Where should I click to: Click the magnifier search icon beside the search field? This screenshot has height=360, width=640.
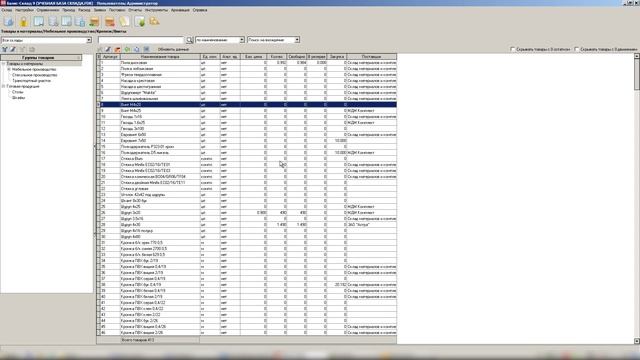pyautogui.click(x=189, y=40)
